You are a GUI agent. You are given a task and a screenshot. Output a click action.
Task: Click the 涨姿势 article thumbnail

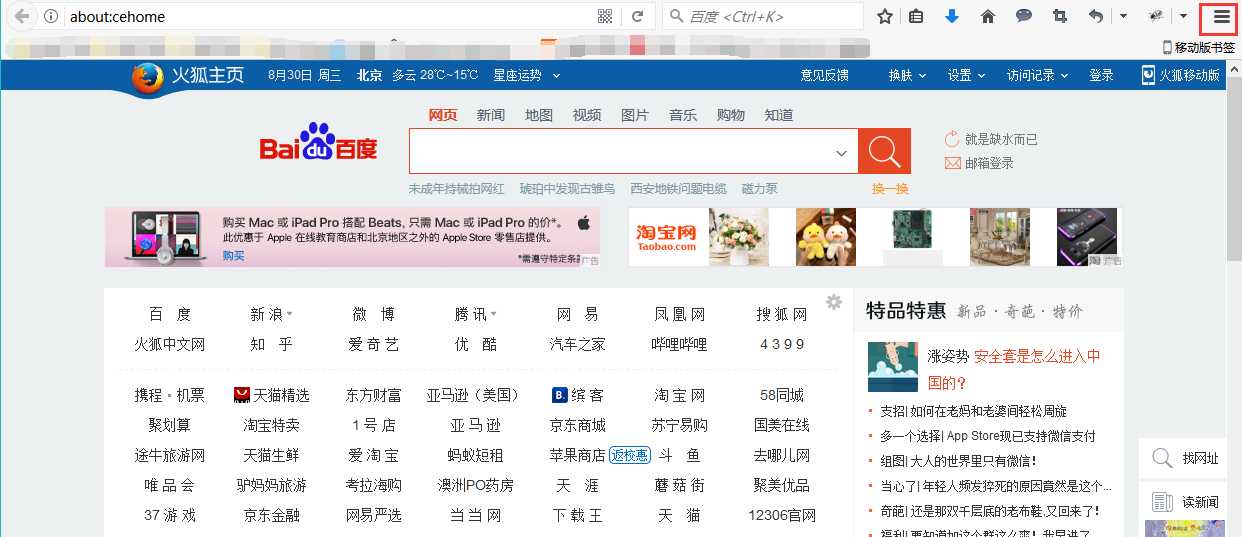click(893, 367)
